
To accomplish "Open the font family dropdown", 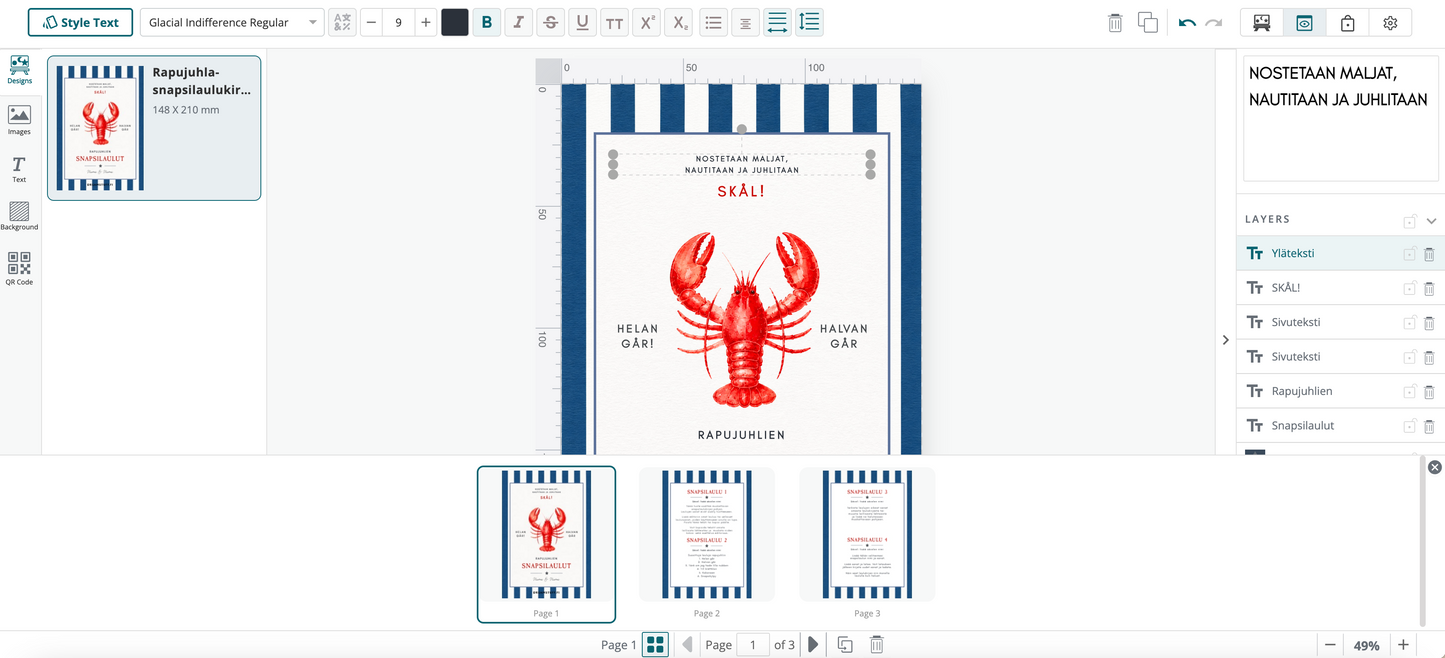I will point(232,22).
